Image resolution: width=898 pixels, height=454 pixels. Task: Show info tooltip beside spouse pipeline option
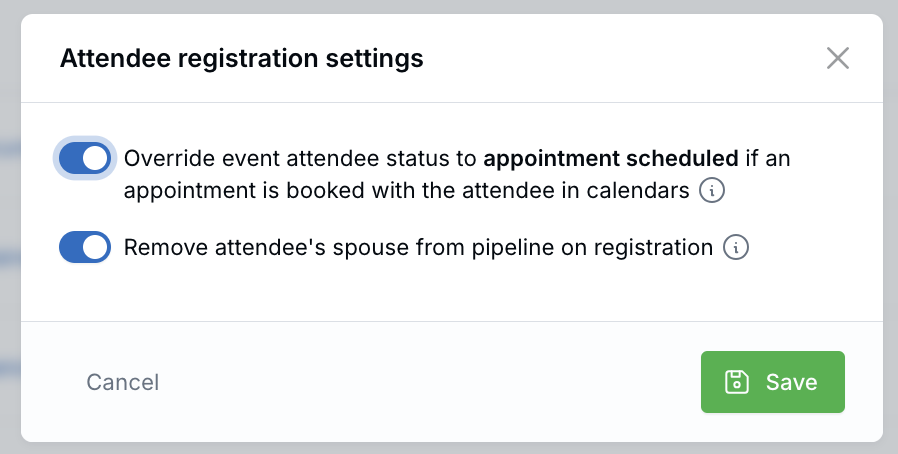[736, 247]
